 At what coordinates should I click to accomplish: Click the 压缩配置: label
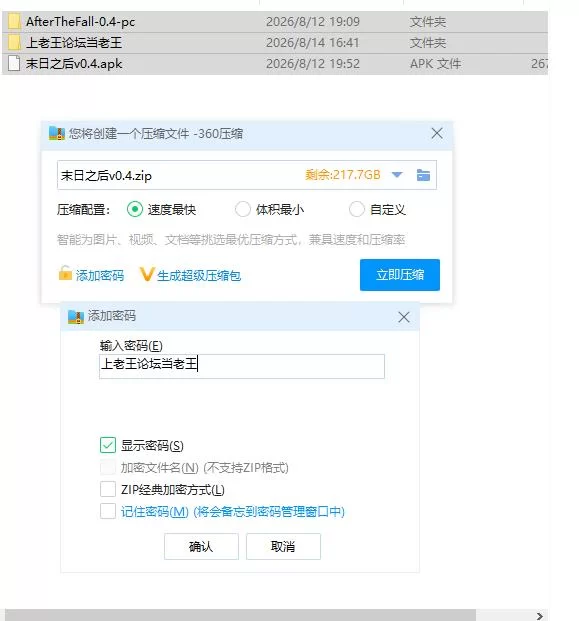click(x=84, y=209)
